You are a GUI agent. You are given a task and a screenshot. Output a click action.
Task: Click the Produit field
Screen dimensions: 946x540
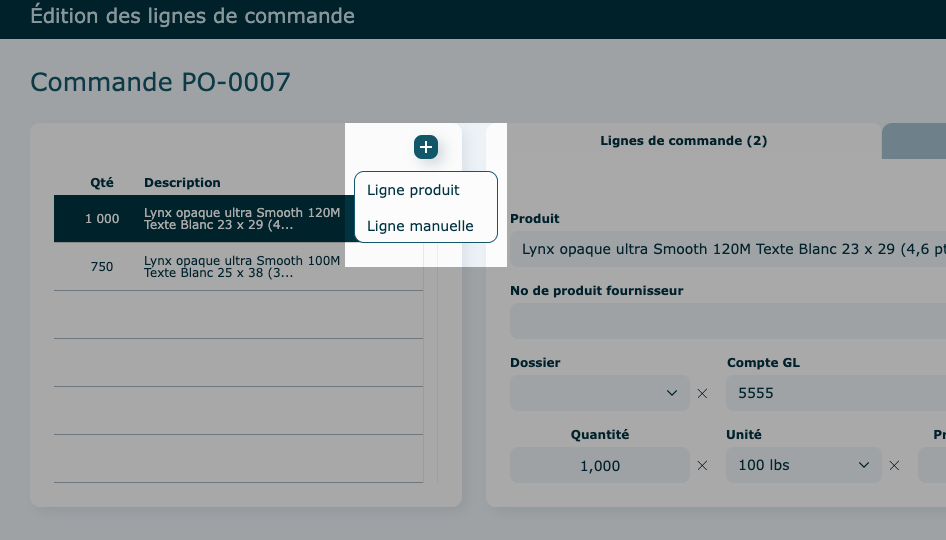click(x=728, y=249)
